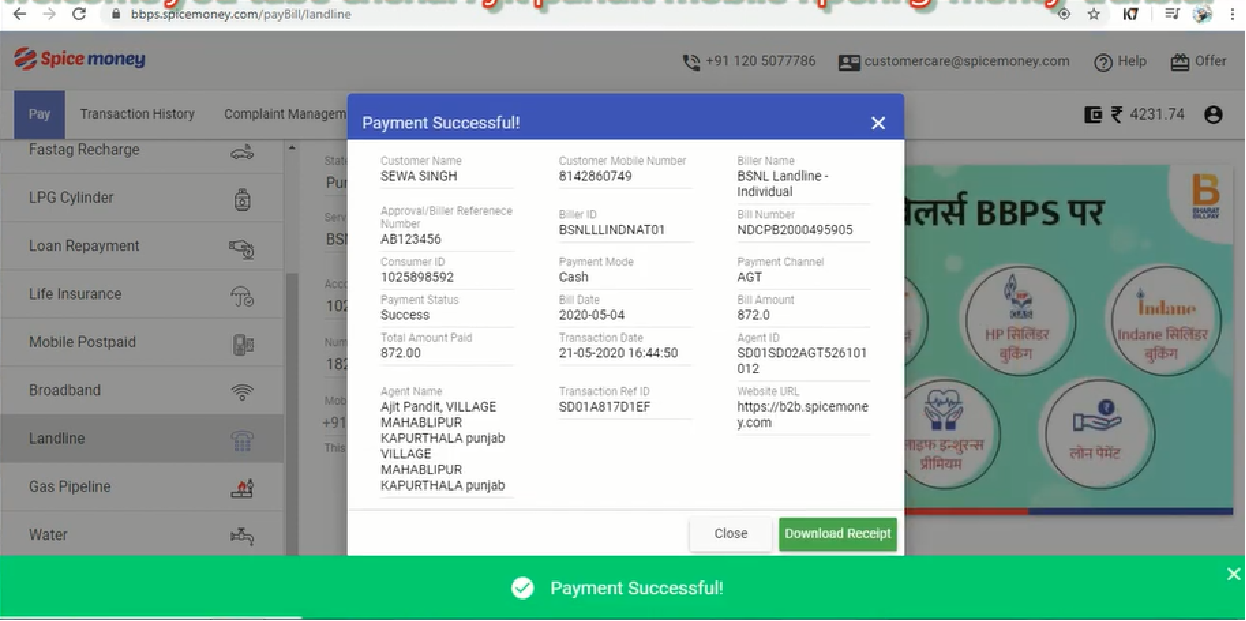Select Broadband in sidebar
Viewport: 1246px width, 621px height.
(142, 390)
